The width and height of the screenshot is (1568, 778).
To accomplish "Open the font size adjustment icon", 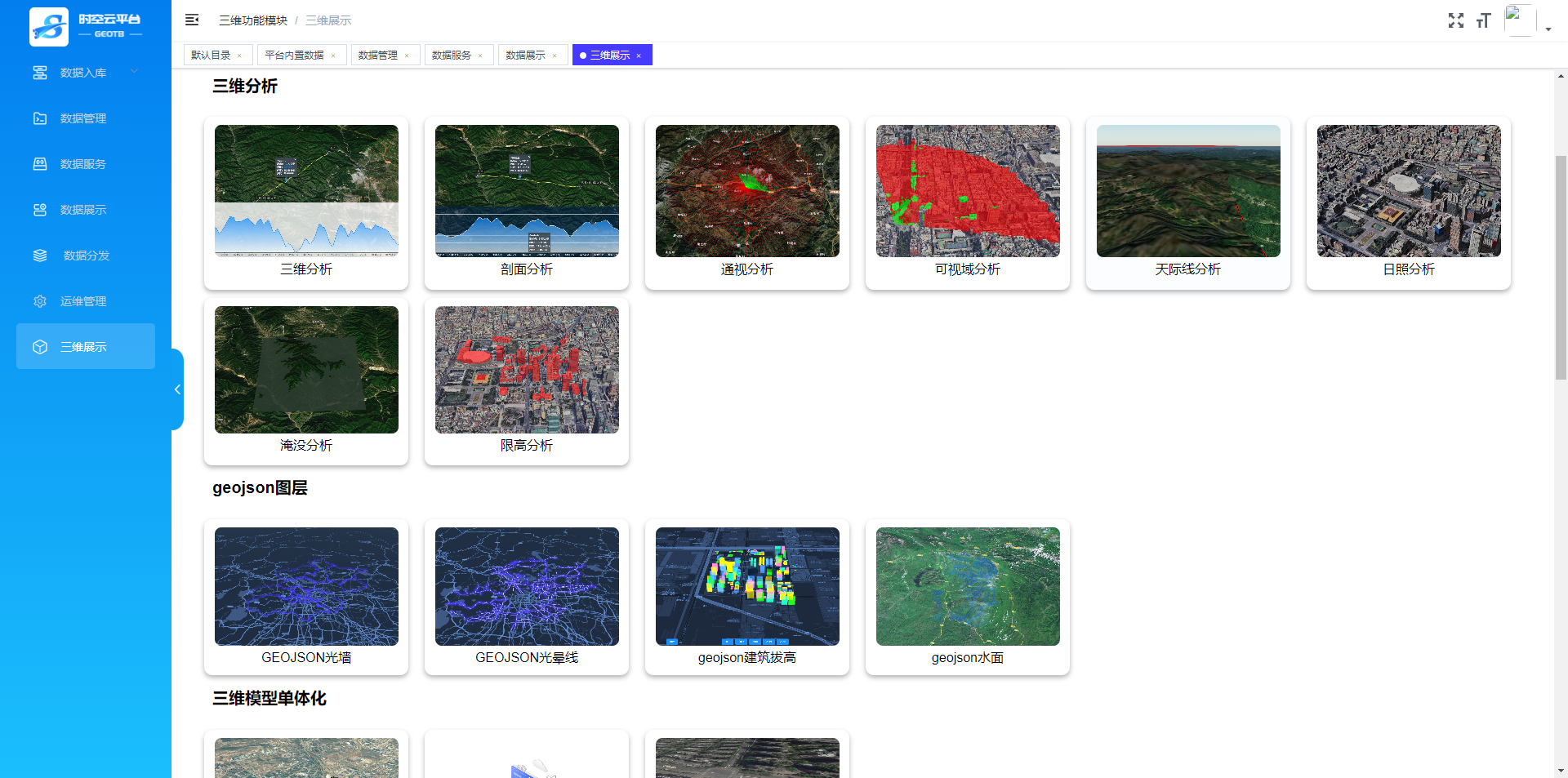I will [x=1483, y=20].
